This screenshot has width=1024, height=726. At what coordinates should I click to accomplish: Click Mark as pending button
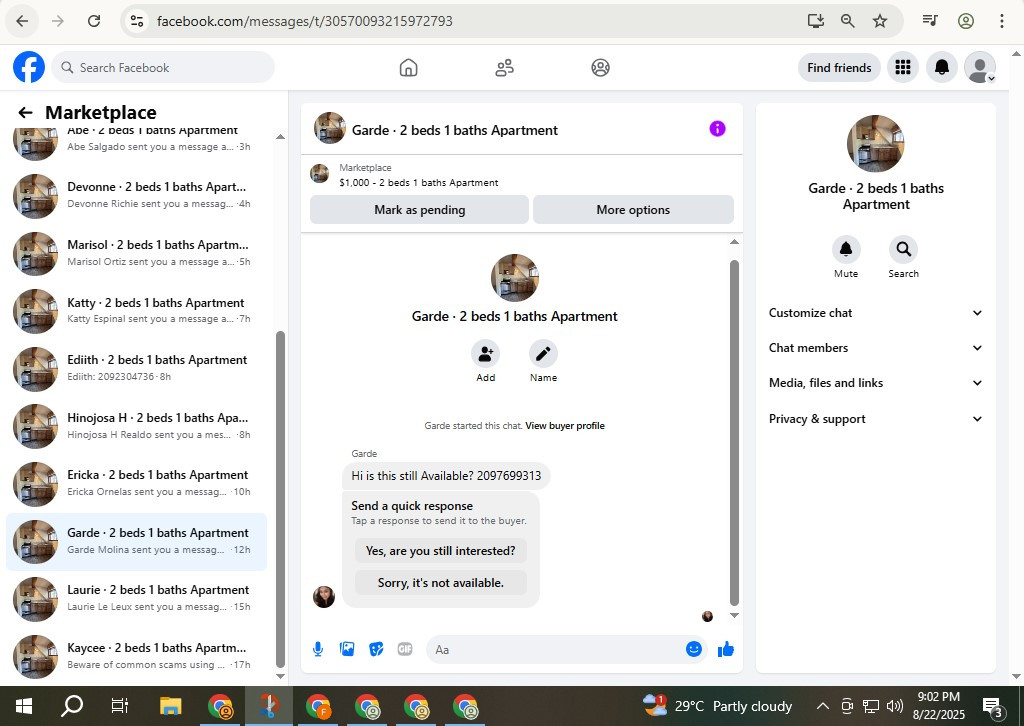point(419,210)
